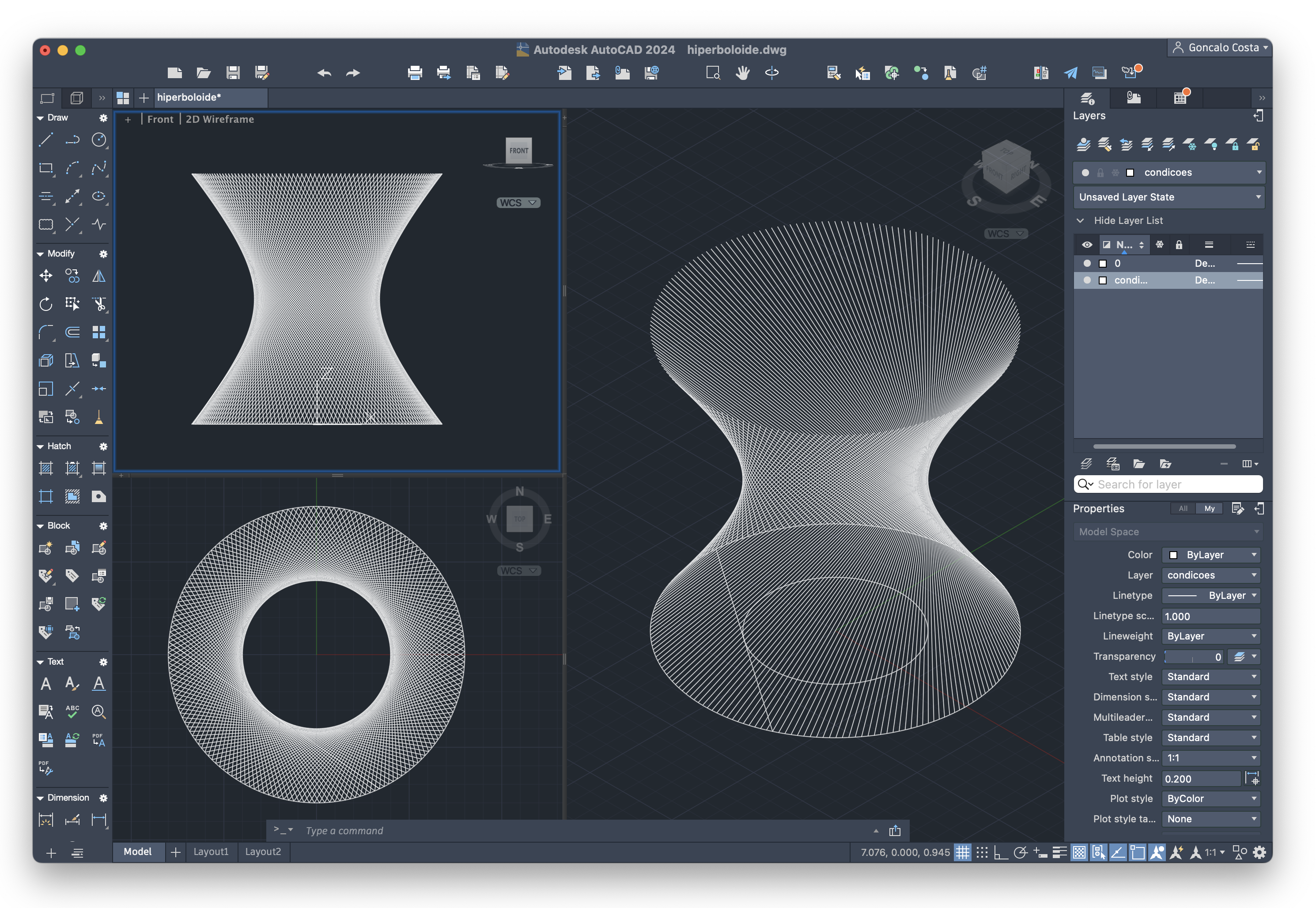Select the Hatch tool
1316x908 pixels.
[46, 469]
